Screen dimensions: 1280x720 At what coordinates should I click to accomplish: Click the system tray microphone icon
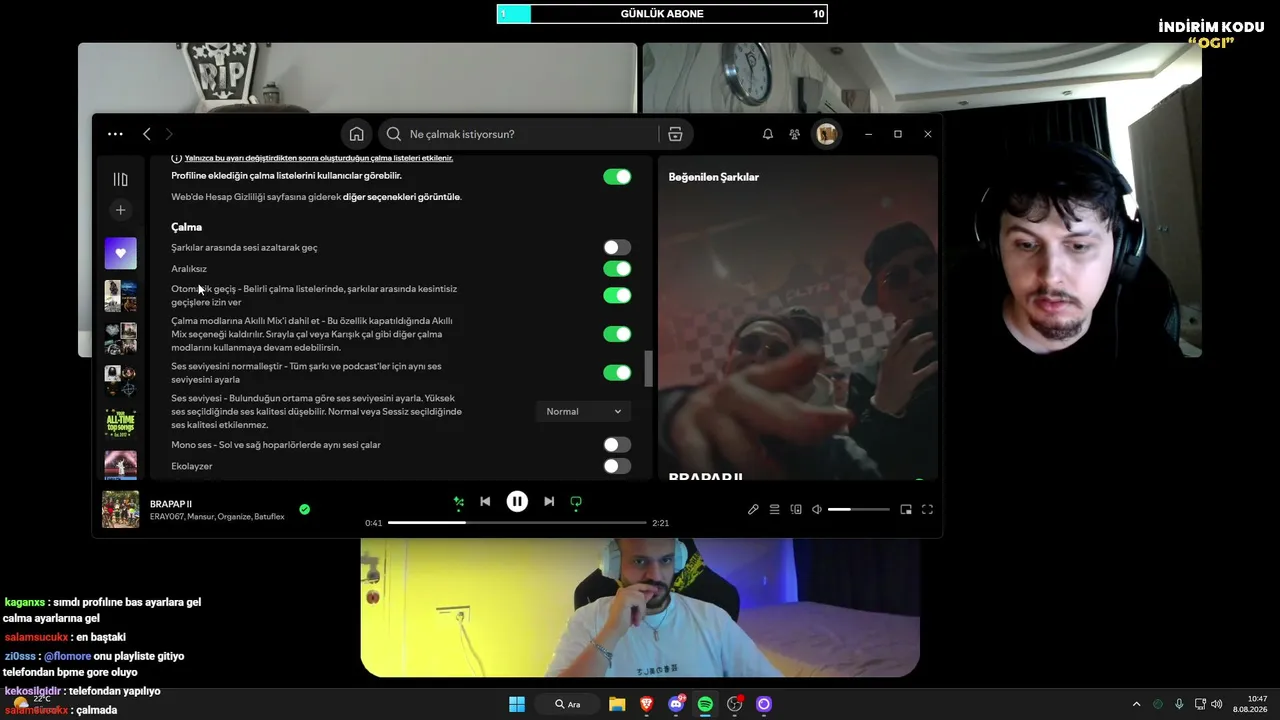click(1179, 704)
